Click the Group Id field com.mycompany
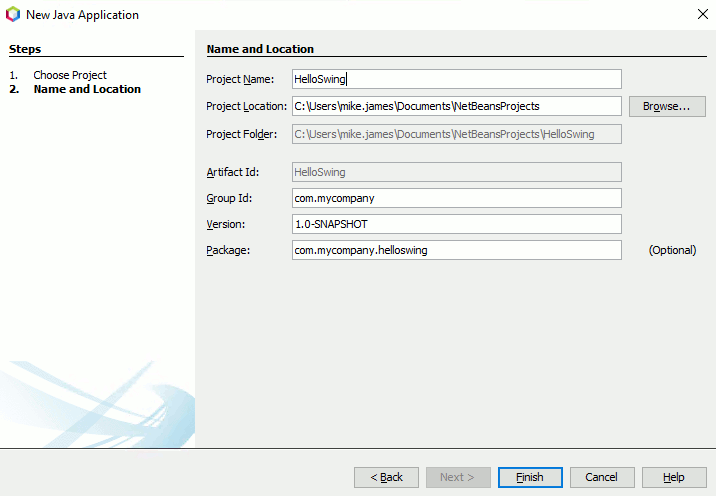 pos(457,198)
